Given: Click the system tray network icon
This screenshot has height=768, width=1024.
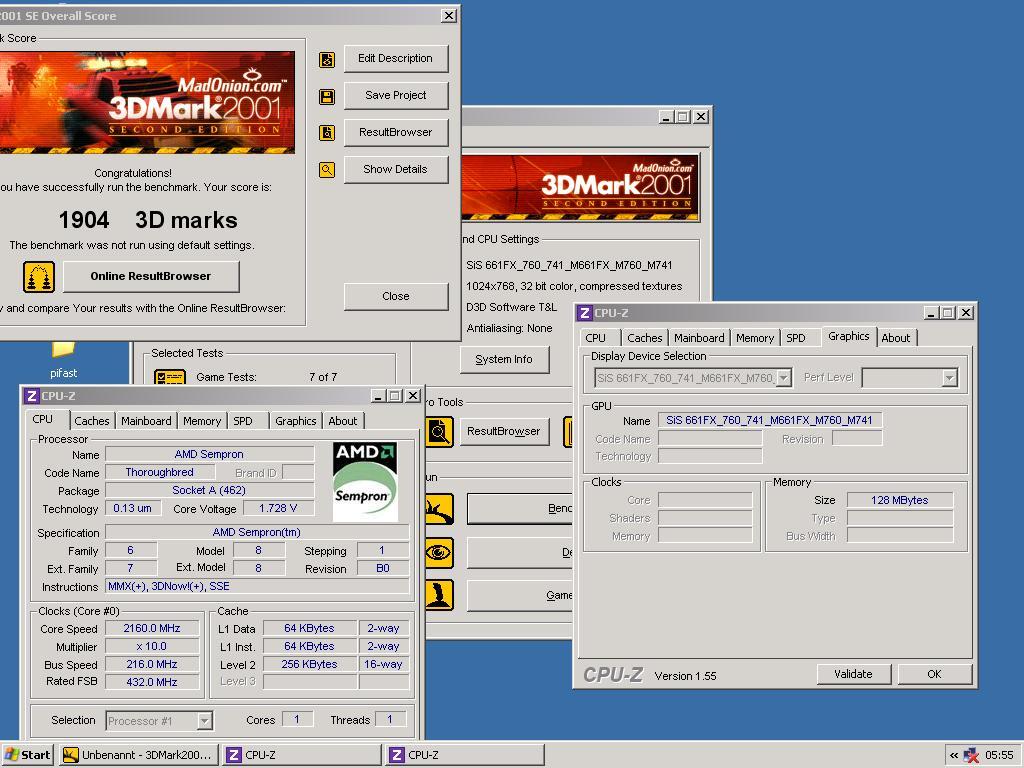Looking at the screenshot, I should pos(971,756).
